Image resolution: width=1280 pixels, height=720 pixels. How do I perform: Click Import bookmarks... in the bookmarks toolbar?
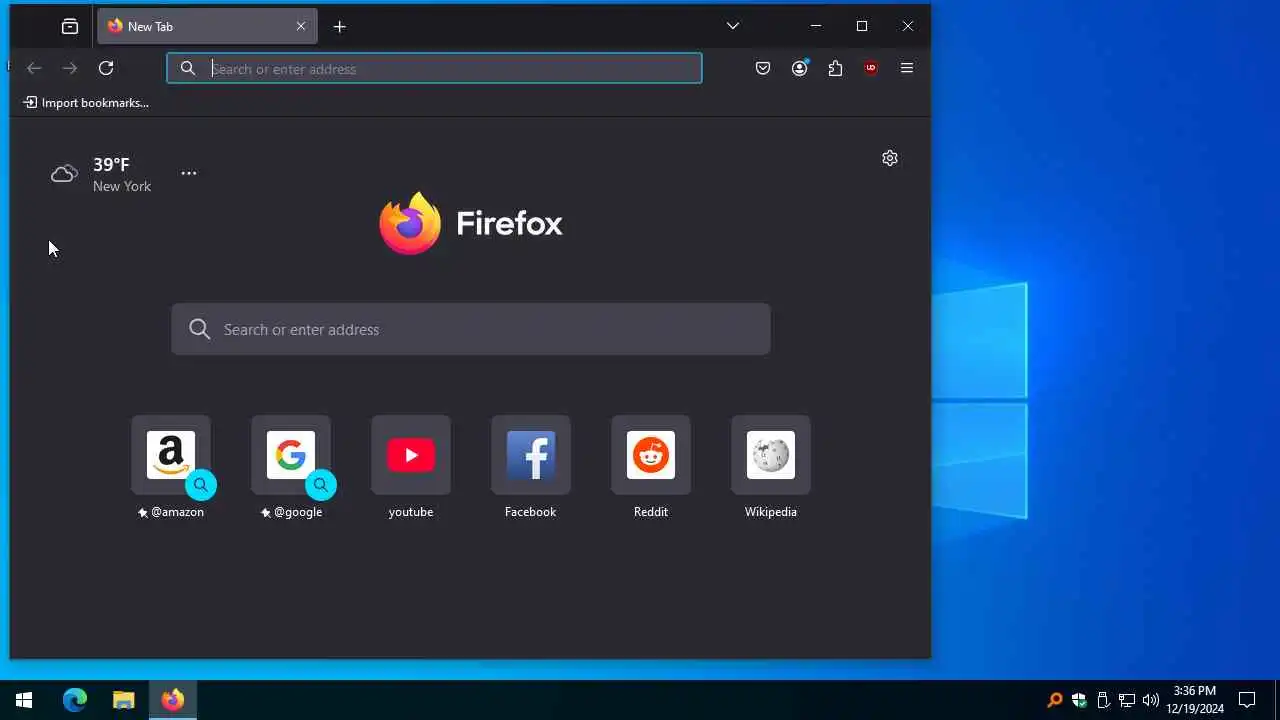tap(86, 102)
